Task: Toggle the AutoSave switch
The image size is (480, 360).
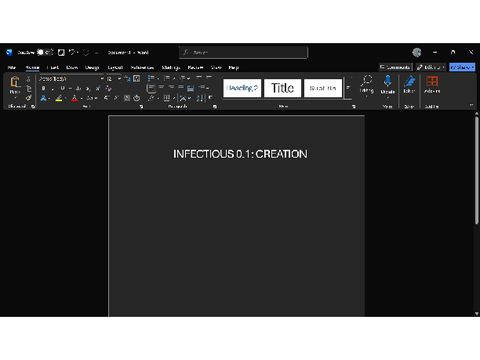Action: tap(45, 52)
